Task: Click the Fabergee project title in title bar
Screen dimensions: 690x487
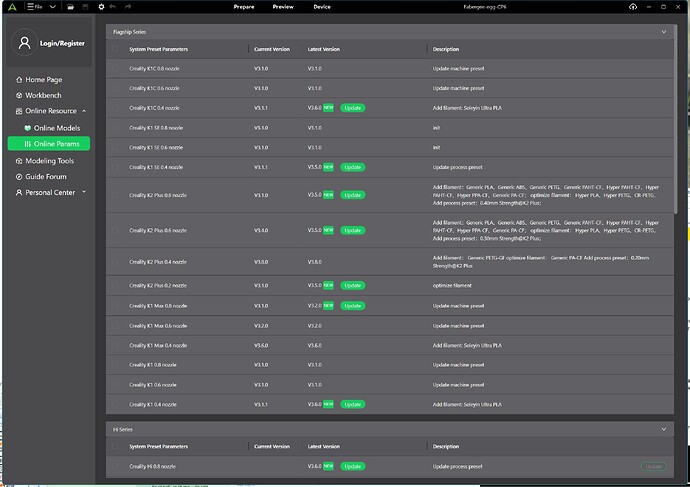Action: point(484,7)
